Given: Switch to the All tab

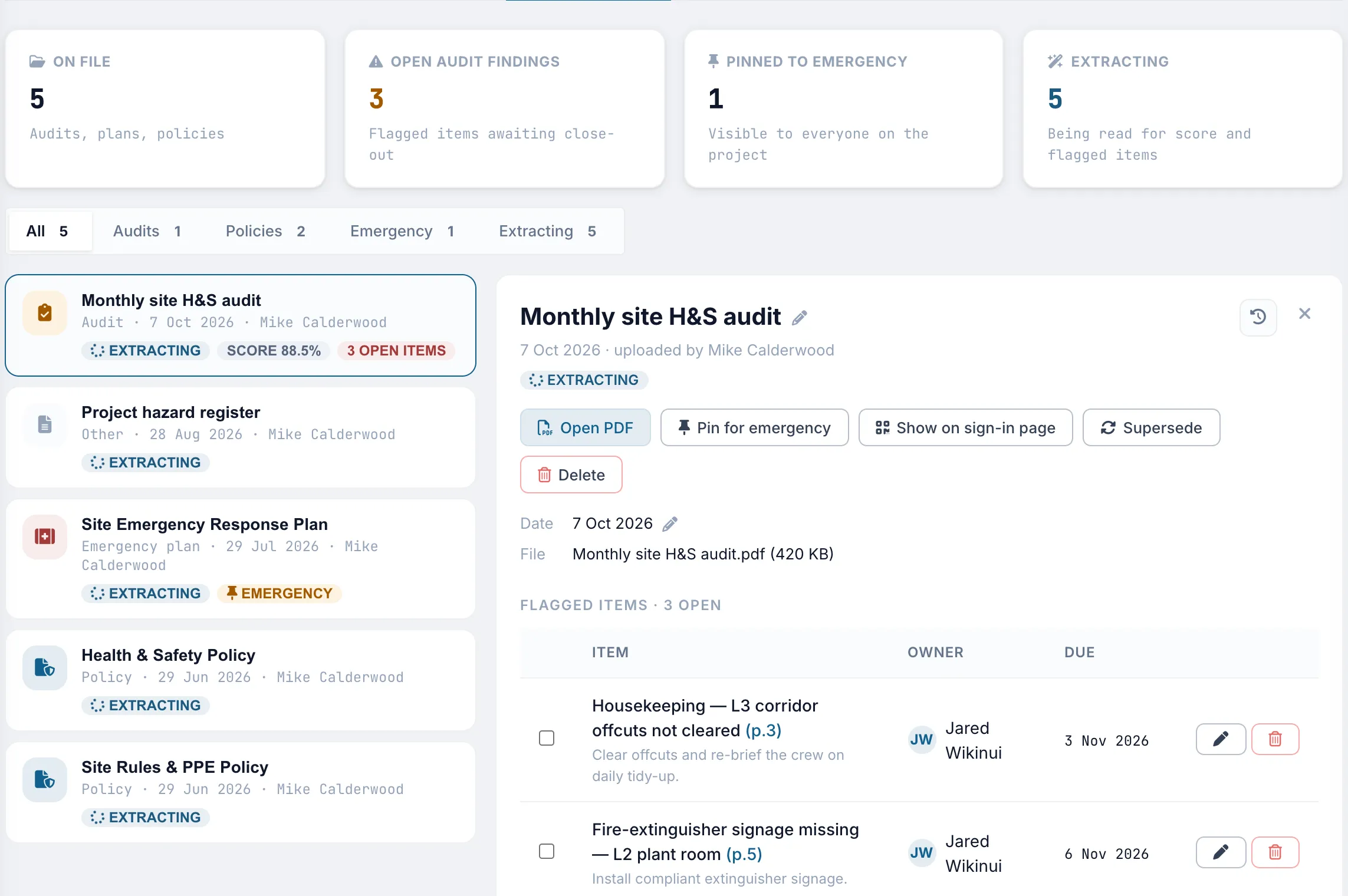Looking at the screenshot, I should point(50,231).
